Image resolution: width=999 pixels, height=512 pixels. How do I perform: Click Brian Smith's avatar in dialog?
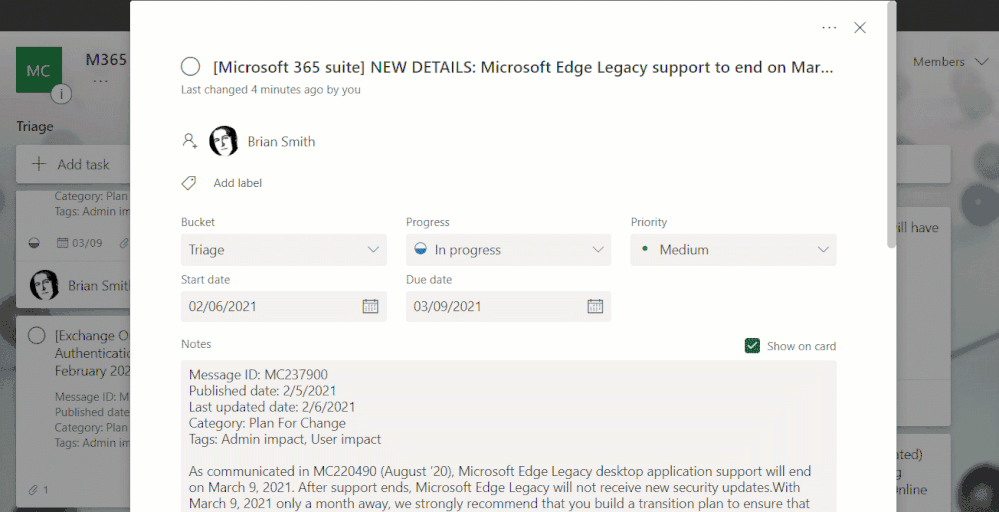224,141
